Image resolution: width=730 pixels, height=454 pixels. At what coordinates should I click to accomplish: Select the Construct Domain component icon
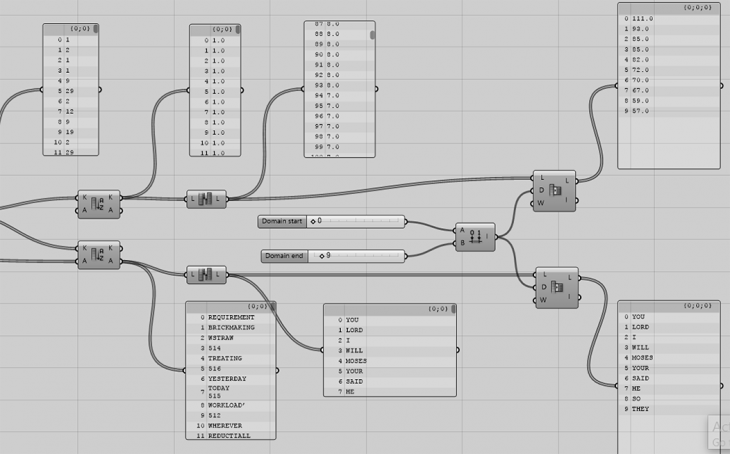(477, 237)
